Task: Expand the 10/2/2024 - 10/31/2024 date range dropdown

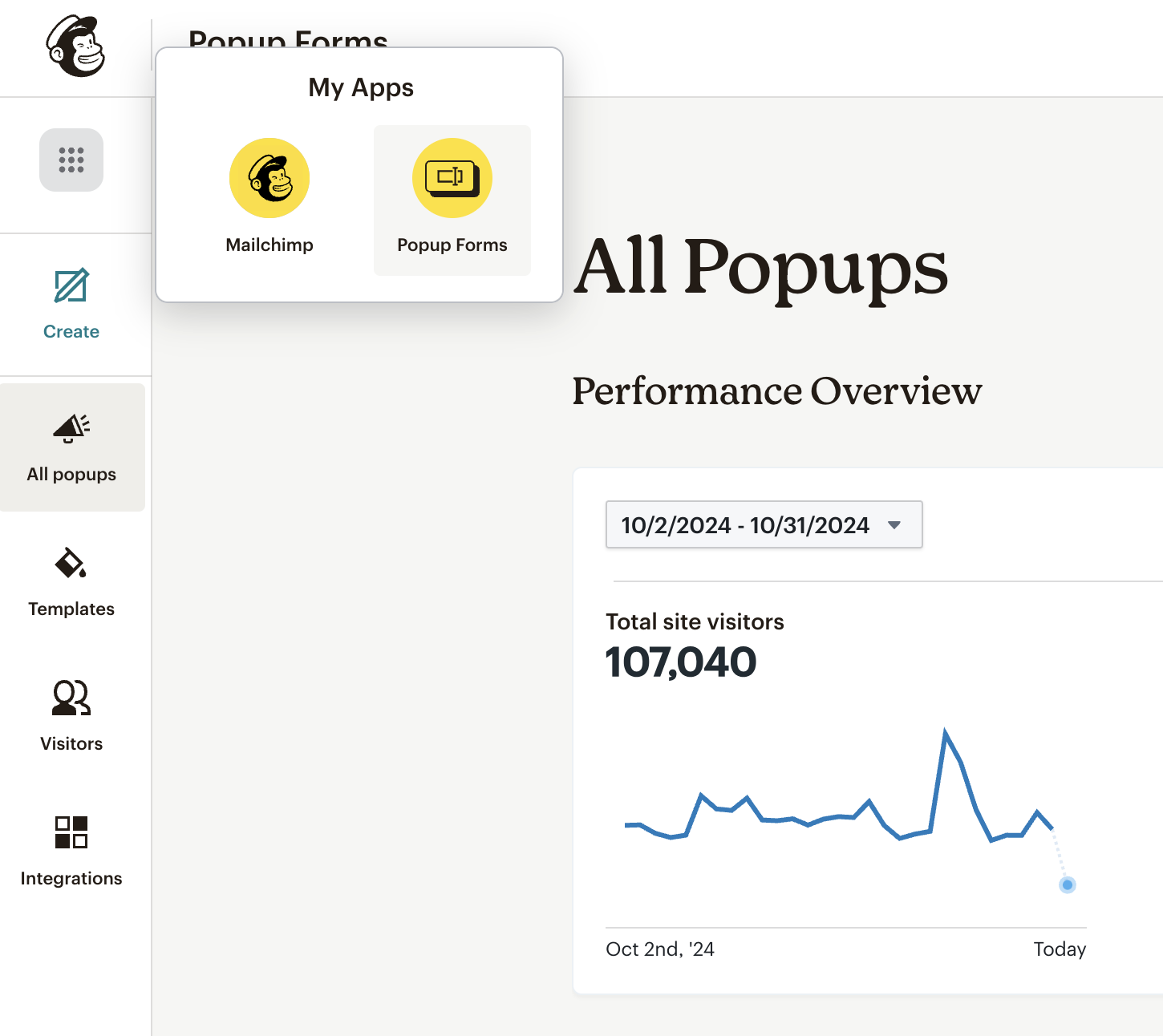Action: pos(764,524)
